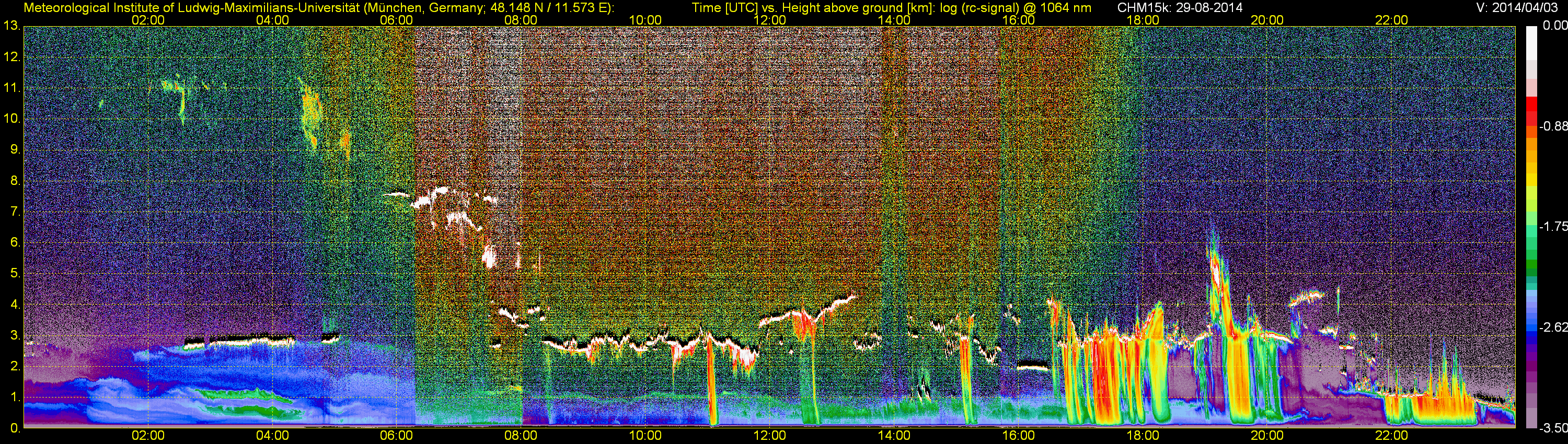Screen dimensions: 1568x444
Task: Click the height axis label '3.'
Action: click(x=15, y=335)
